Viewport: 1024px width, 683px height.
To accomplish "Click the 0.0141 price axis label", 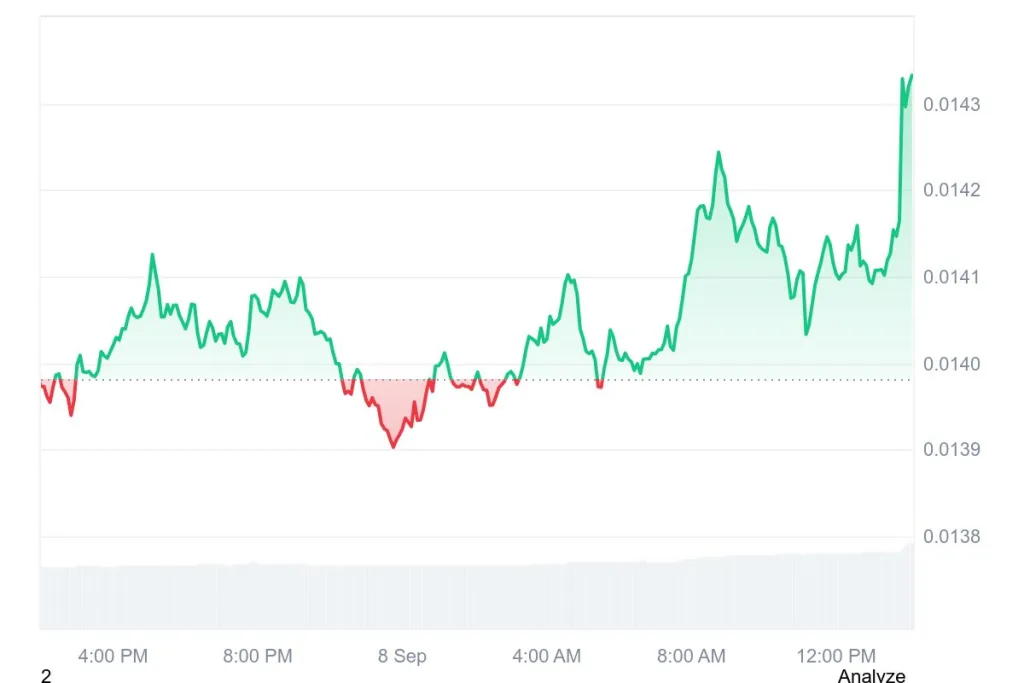I will point(952,277).
